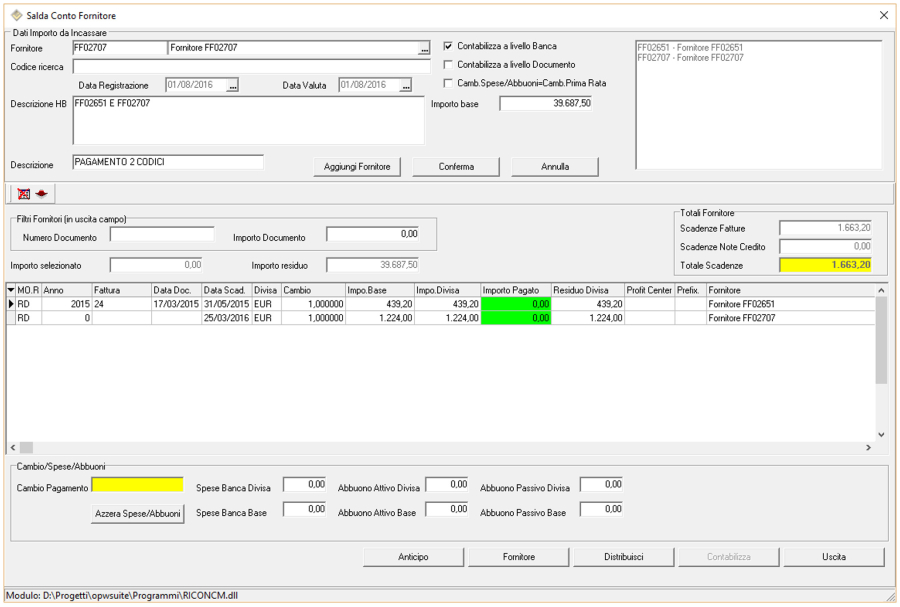Click the grid scroll up arrow
900x607 pixels.
[x=881, y=290]
